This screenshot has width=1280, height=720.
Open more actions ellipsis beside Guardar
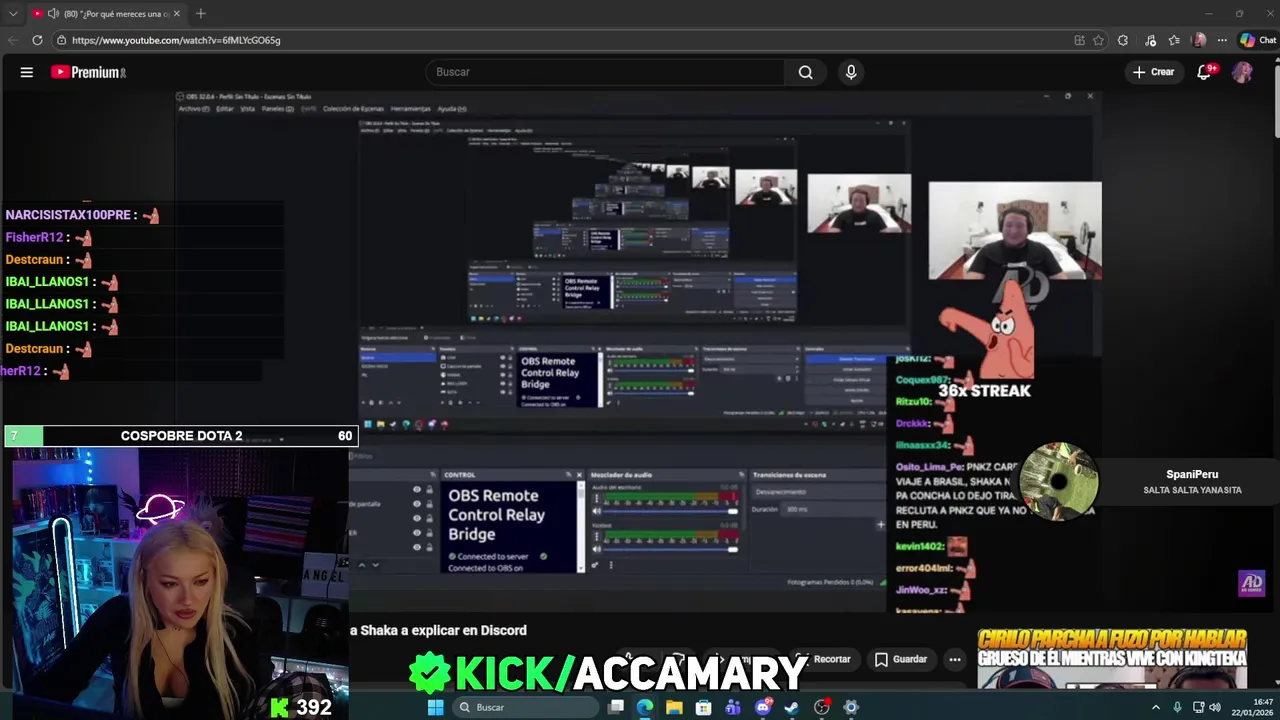(x=955, y=659)
